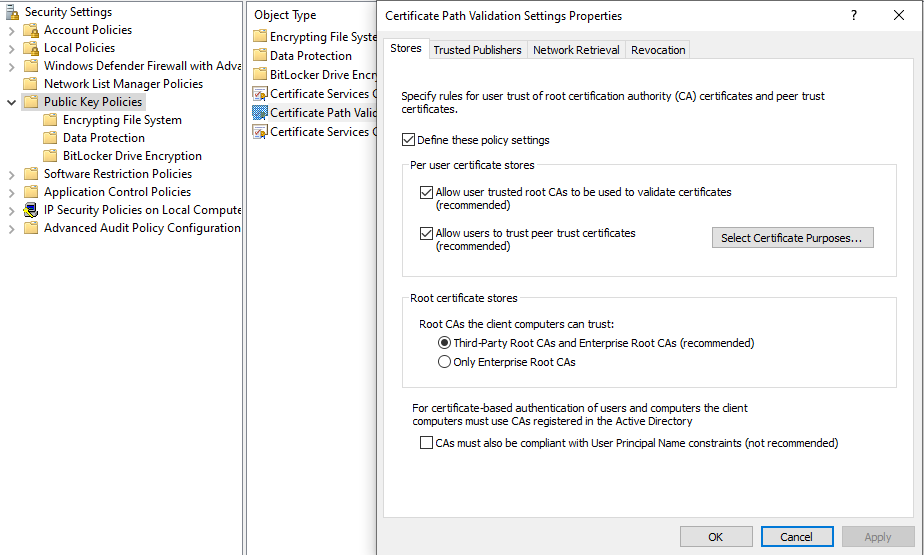Viewport: 924px width, 555px height.
Task: Click the dialog help question mark
Action: pyautogui.click(x=854, y=15)
